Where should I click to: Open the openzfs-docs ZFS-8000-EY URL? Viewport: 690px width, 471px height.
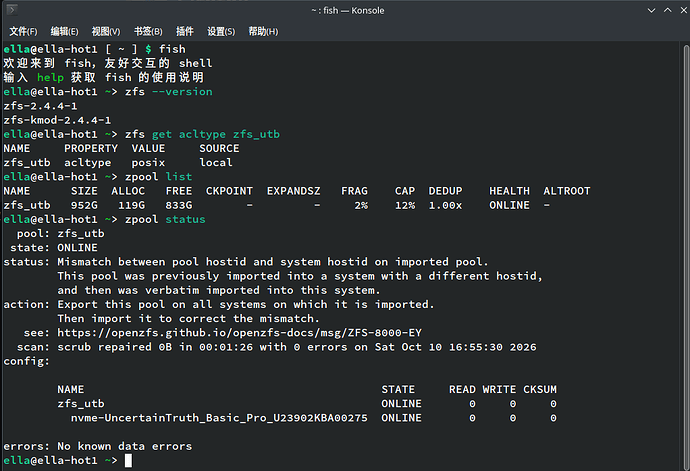239,333
